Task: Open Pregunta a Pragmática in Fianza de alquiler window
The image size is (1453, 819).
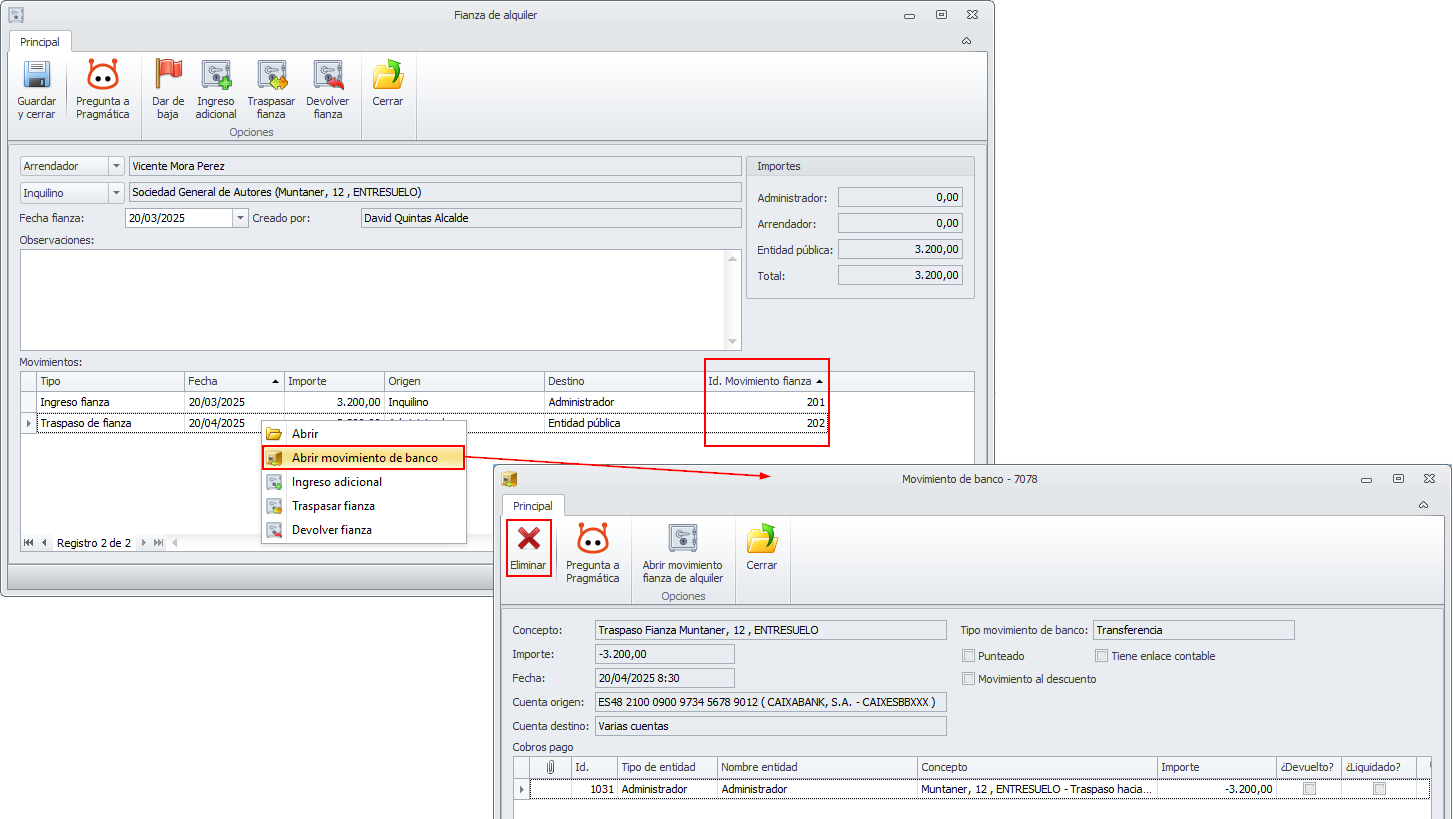Action: pos(103,90)
